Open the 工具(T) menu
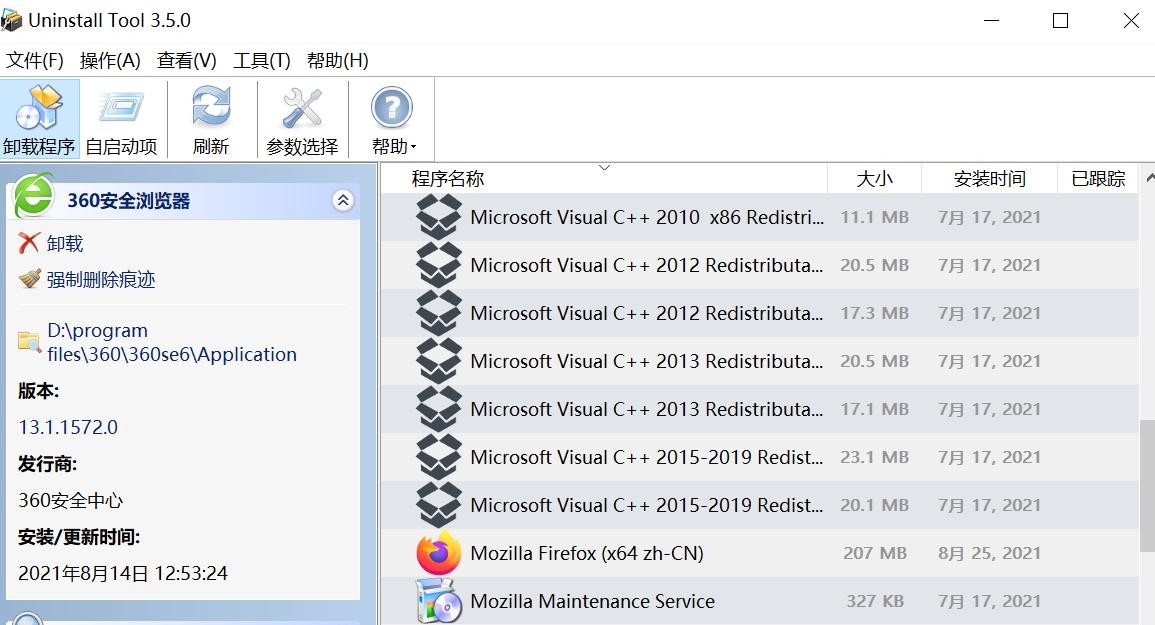 261,61
